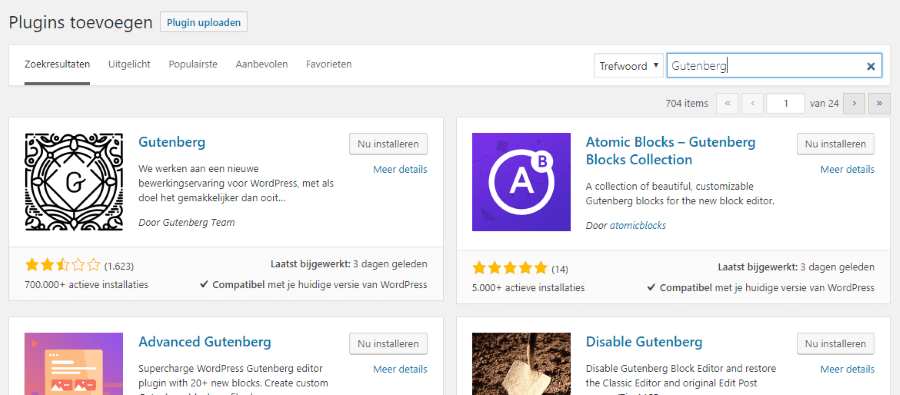Install the Gutenberg plugin now
The image size is (900, 395).
point(389,144)
